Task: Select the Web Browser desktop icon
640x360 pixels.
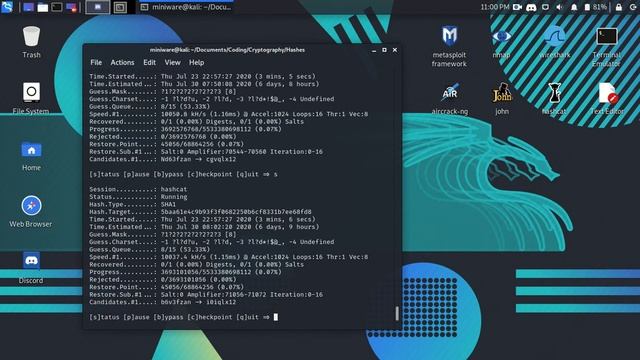Action: [31, 211]
